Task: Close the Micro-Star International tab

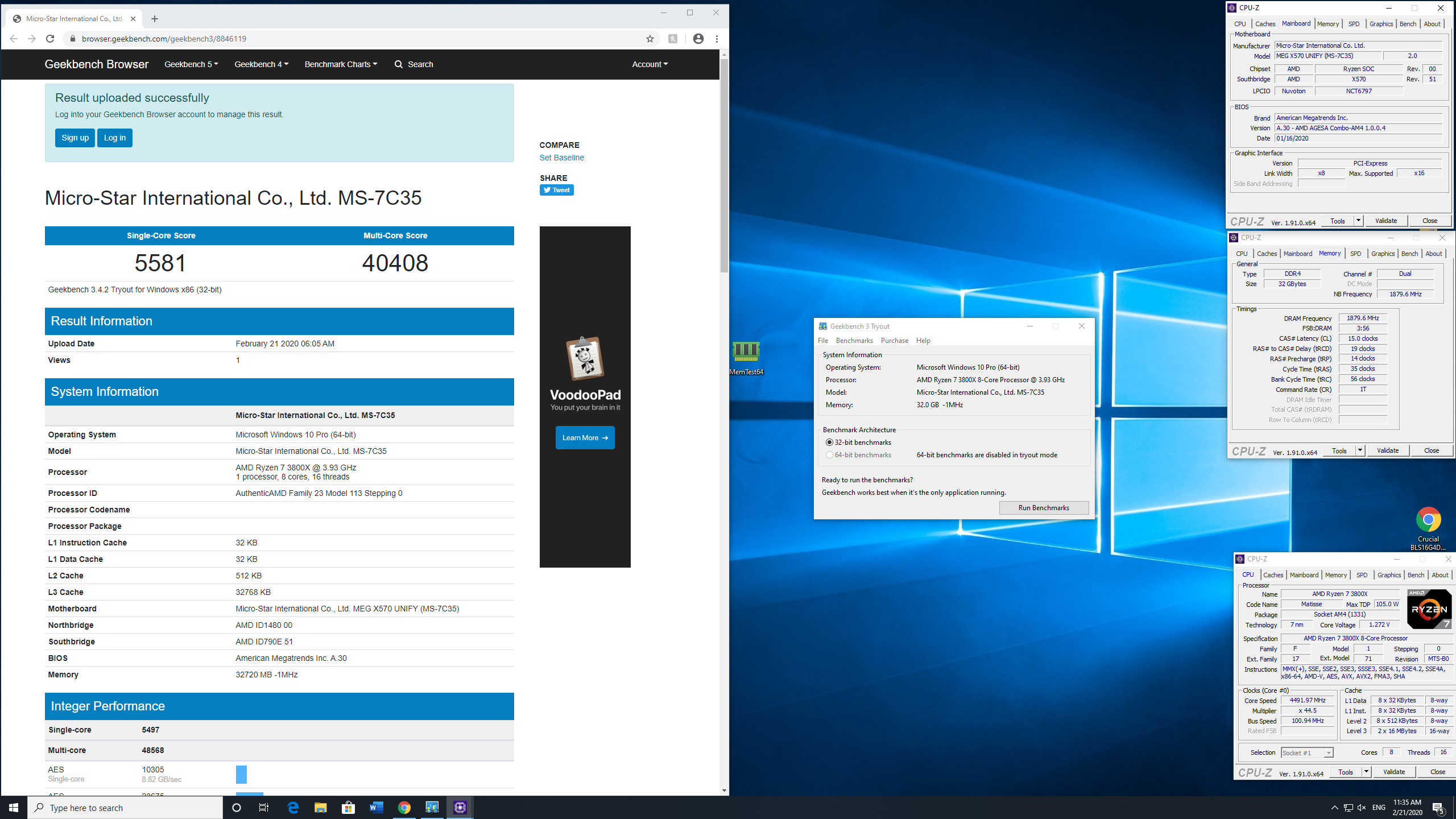Action: pos(133,19)
